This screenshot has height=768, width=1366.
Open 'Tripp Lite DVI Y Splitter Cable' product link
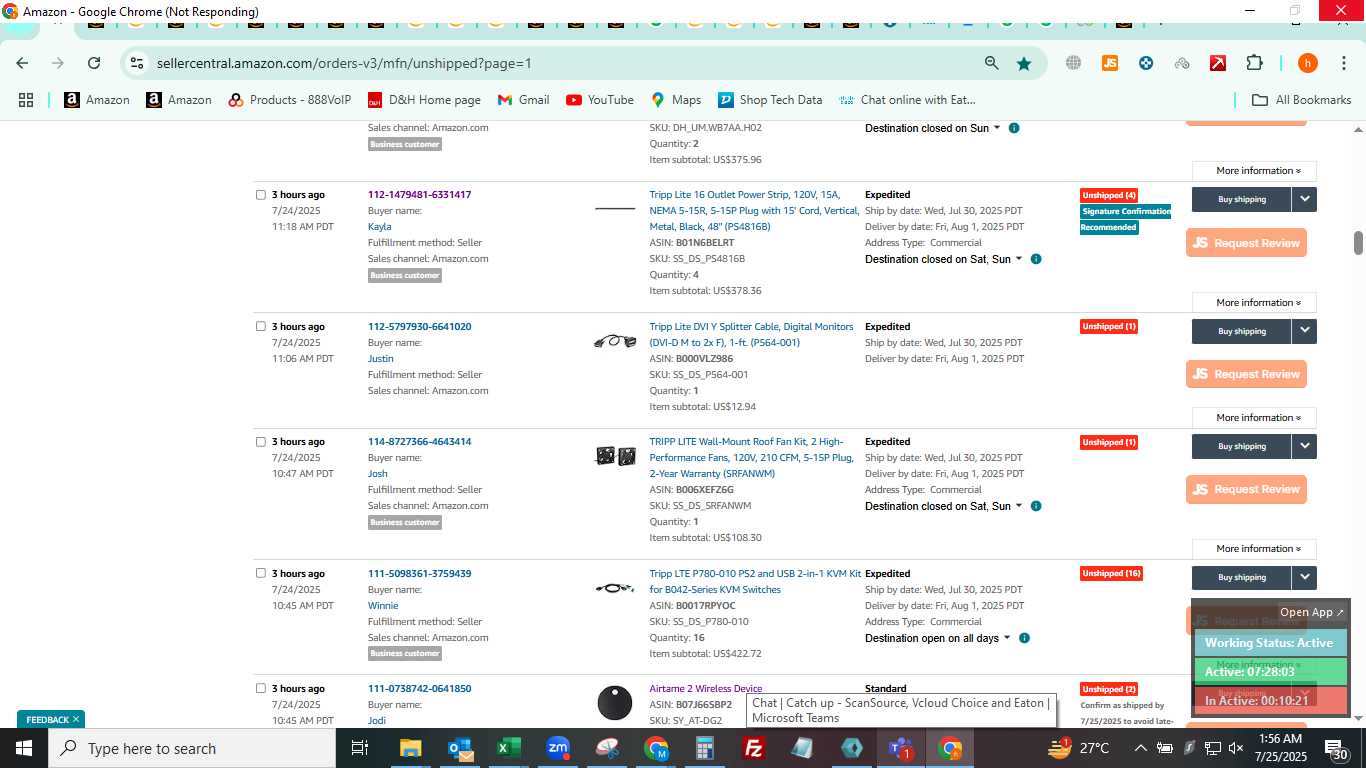(x=751, y=335)
